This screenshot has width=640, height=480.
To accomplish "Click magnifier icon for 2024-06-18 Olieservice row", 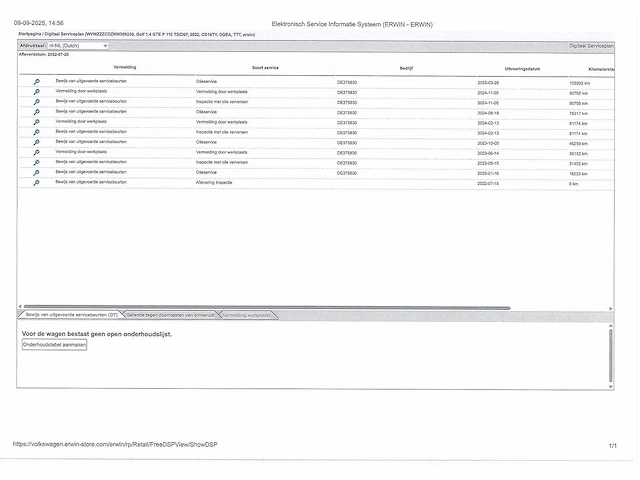I will point(37,112).
